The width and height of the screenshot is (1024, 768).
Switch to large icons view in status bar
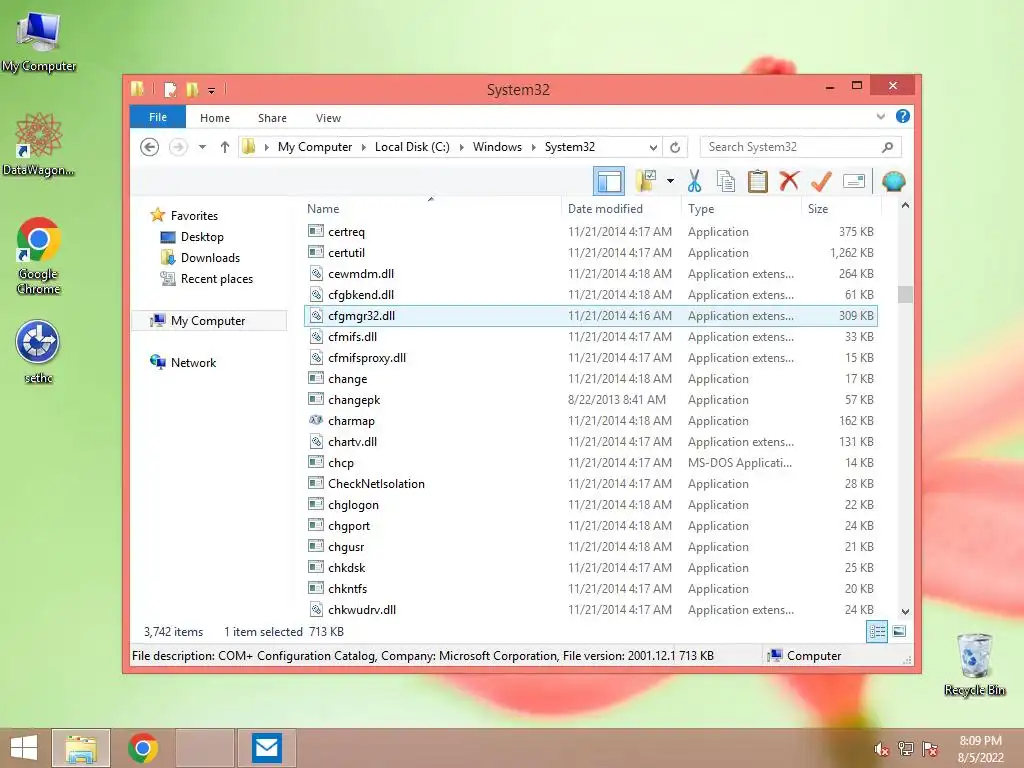[x=899, y=632]
